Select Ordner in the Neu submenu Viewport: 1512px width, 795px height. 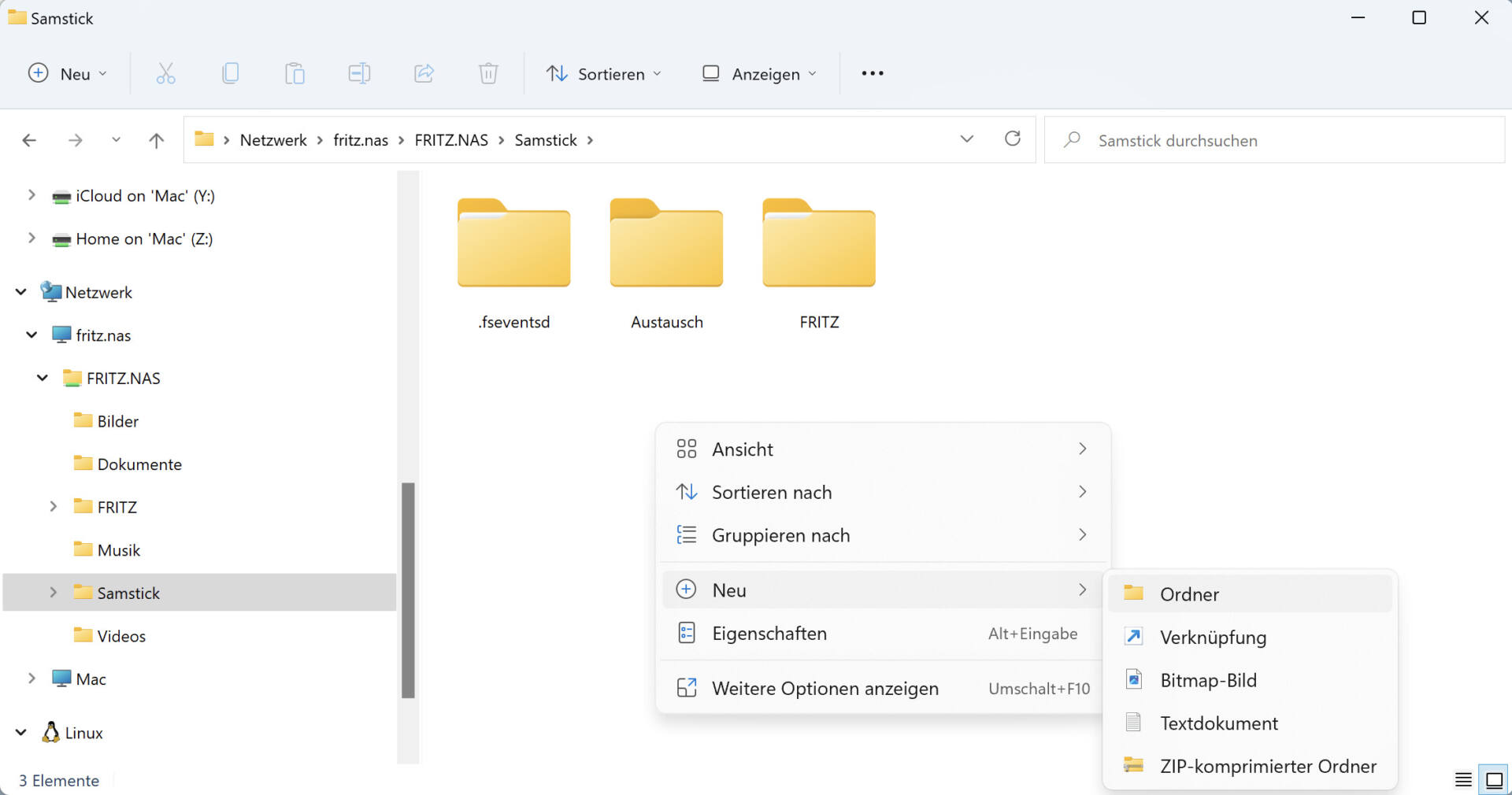(x=1189, y=594)
